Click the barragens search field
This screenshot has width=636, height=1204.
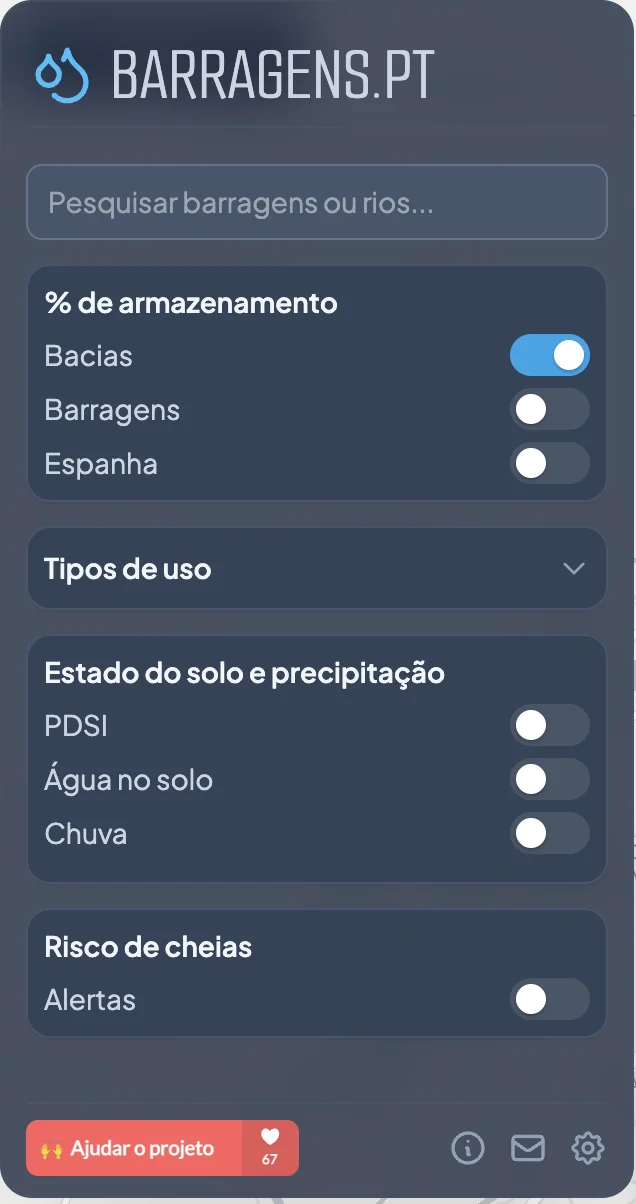317,202
